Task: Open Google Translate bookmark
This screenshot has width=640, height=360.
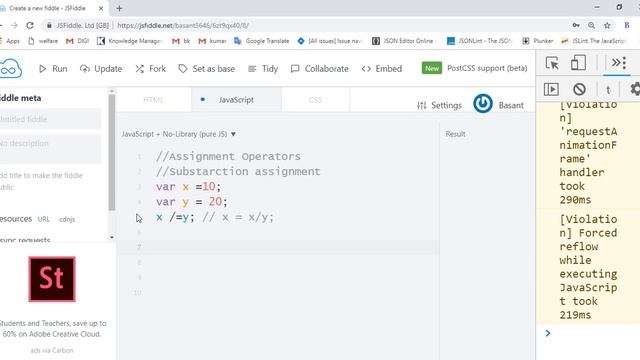Action: [262, 41]
